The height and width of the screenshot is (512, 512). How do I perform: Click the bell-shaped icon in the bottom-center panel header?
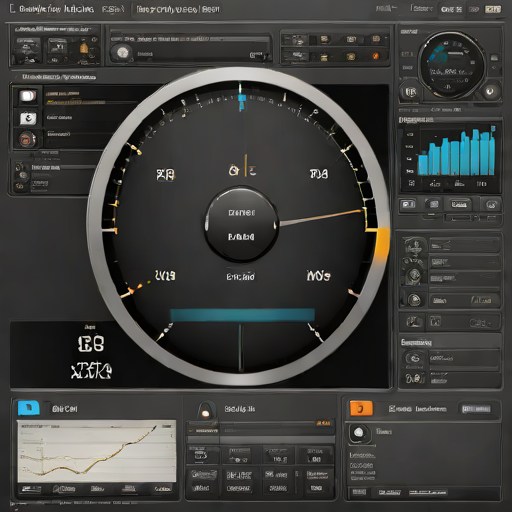click(x=205, y=410)
